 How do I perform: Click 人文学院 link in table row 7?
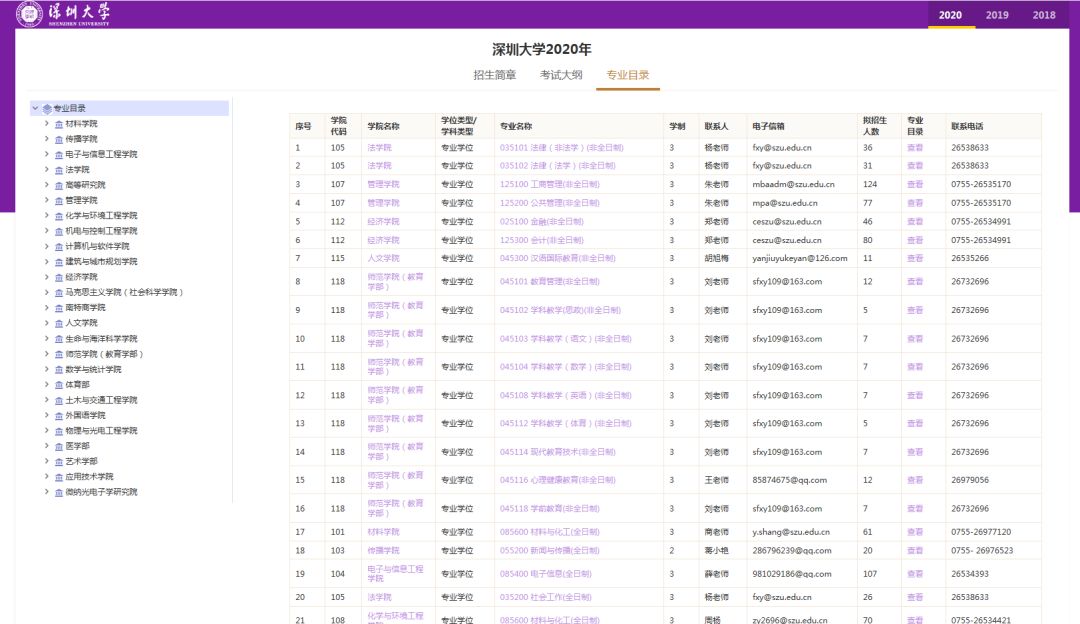click(x=383, y=258)
